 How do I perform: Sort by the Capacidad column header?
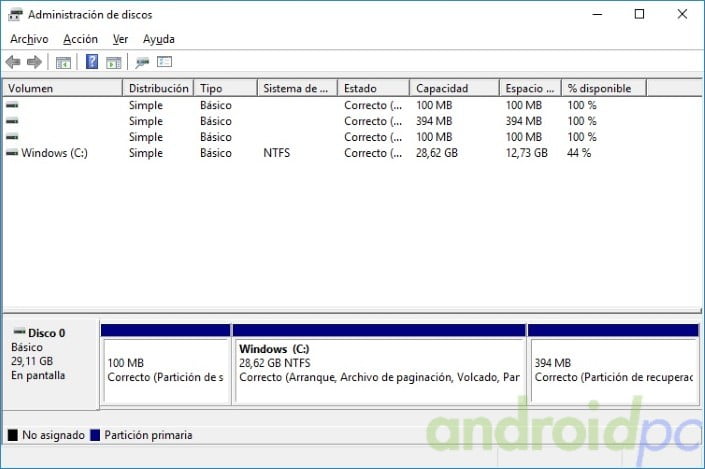[455, 88]
